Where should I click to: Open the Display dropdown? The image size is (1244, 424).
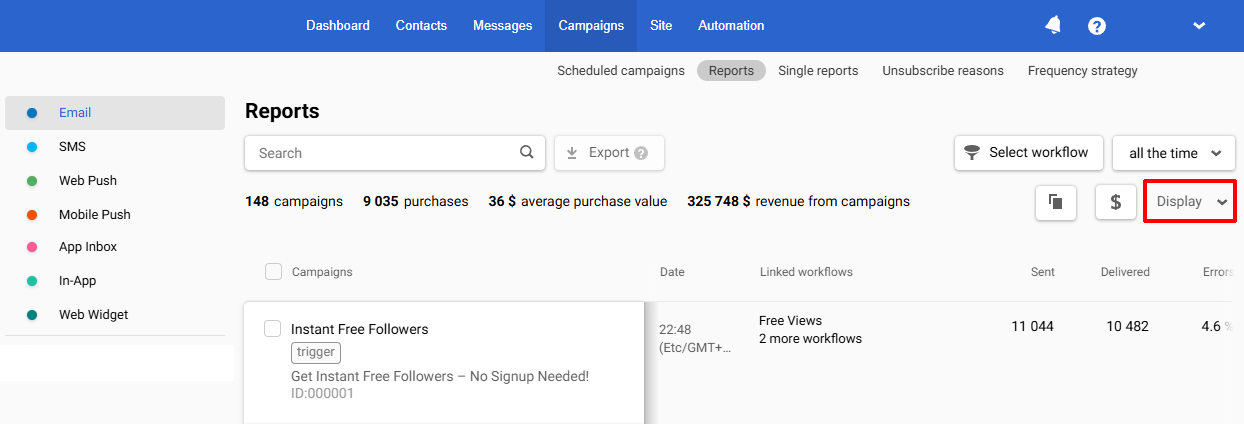pos(1190,201)
